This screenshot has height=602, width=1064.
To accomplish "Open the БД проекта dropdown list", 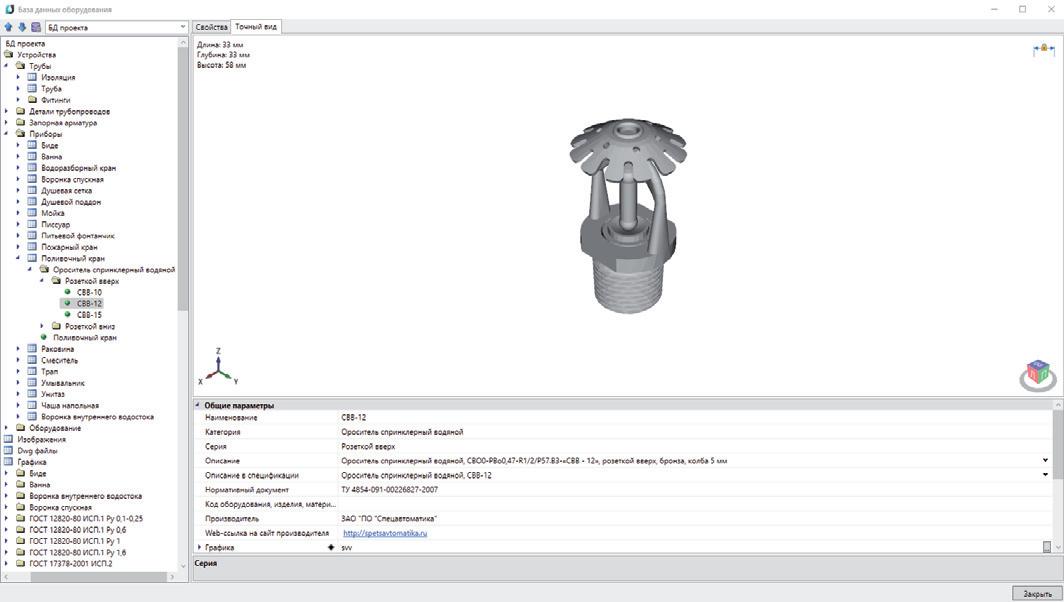I will pos(183,27).
